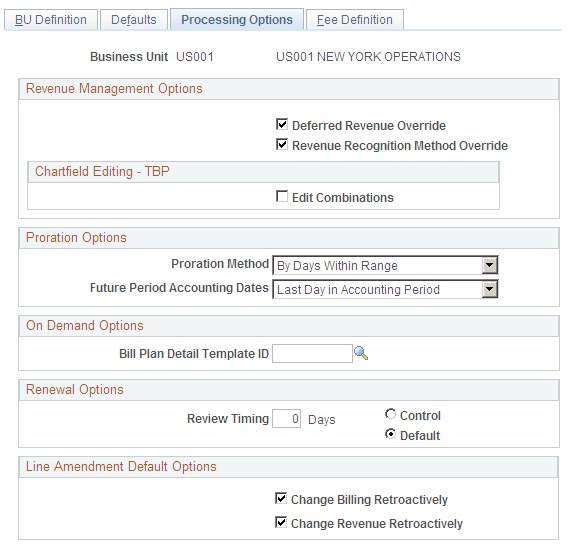Expand Future Period Accounting Dates dropdown
Viewport: 572px width, 549px height.
pyautogui.click(x=385, y=289)
